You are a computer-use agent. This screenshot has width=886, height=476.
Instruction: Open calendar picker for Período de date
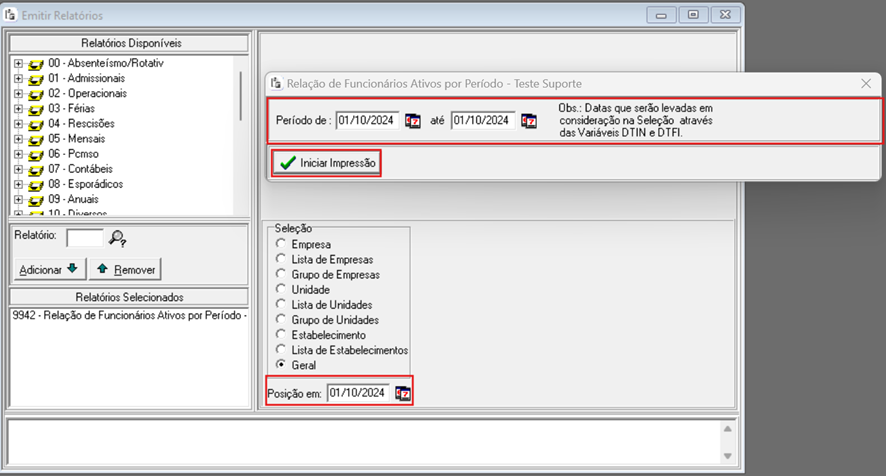click(x=413, y=121)
